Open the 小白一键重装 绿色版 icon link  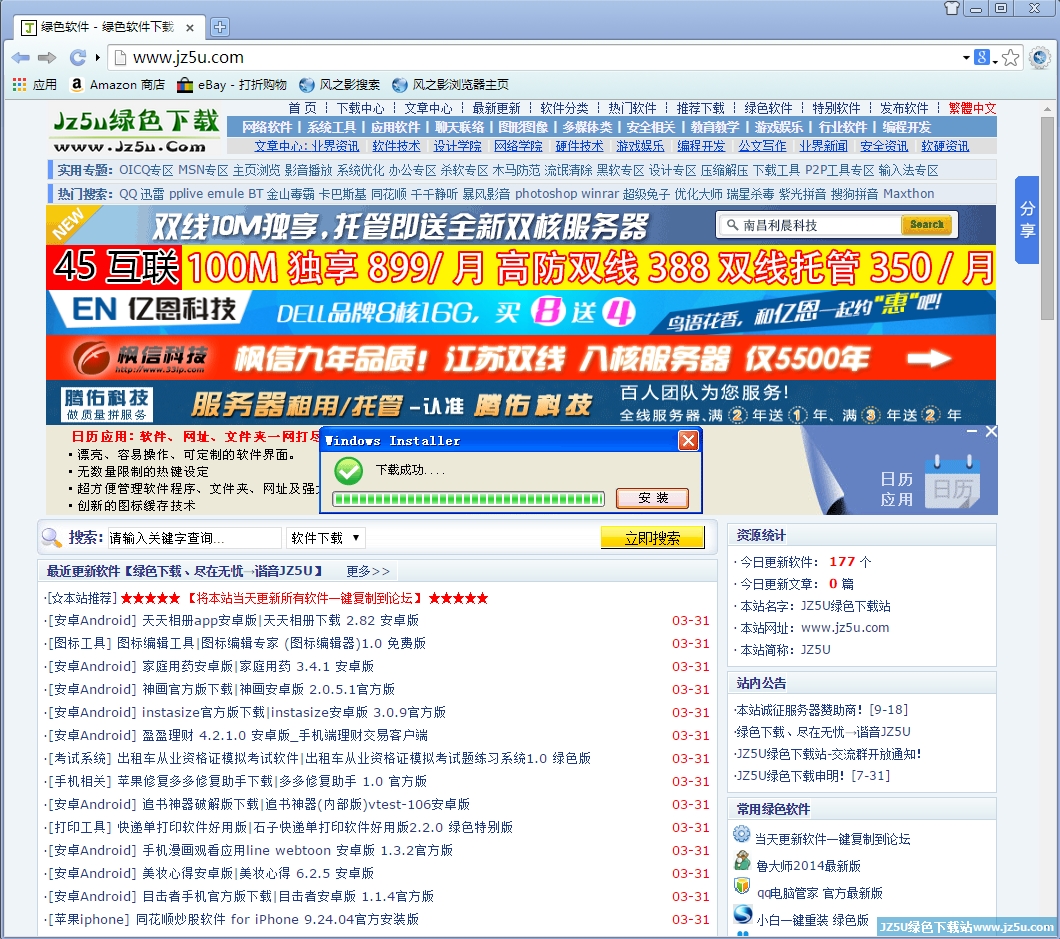[x=742, y=915]
